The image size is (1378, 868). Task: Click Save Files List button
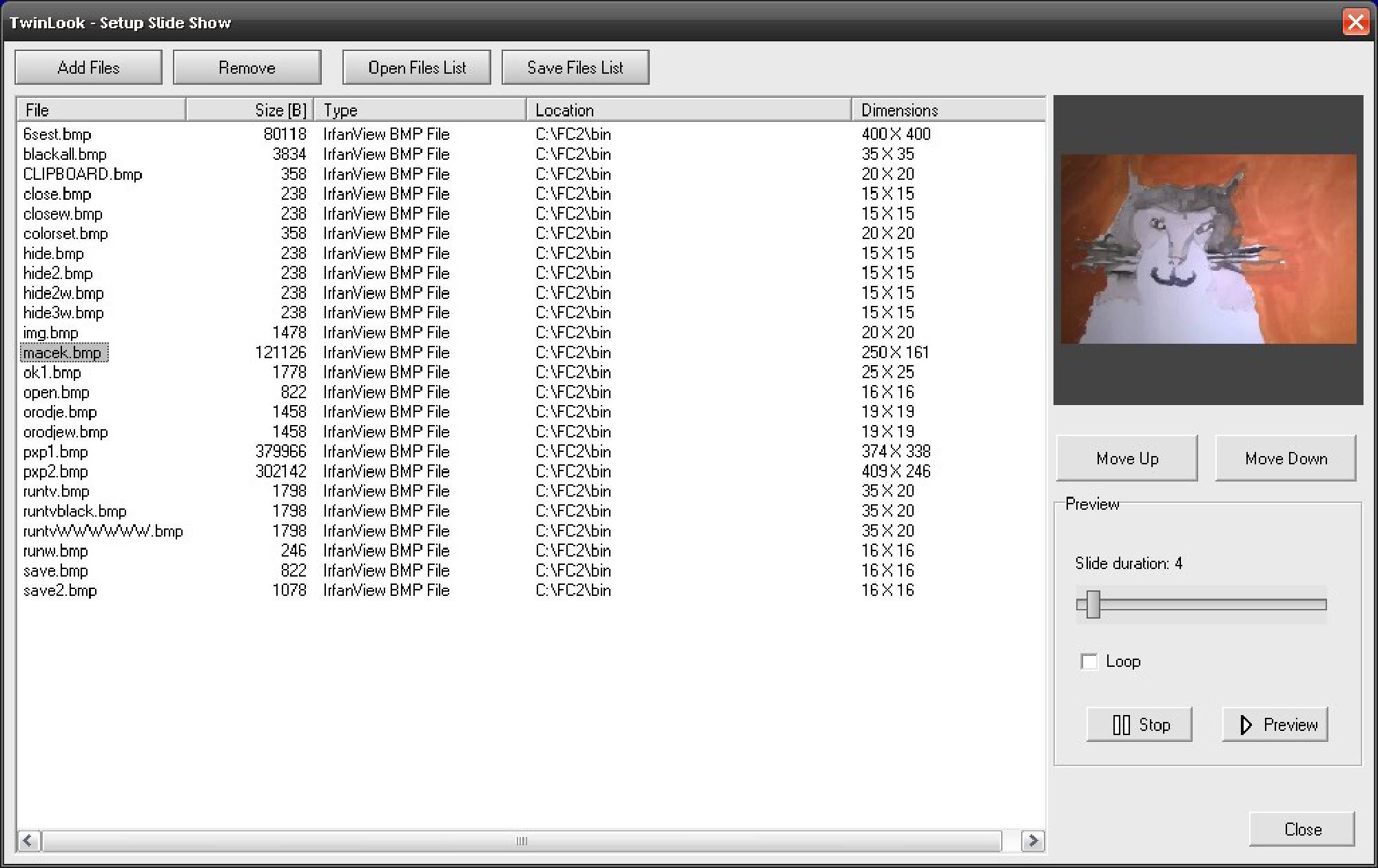tap(575, 68)
